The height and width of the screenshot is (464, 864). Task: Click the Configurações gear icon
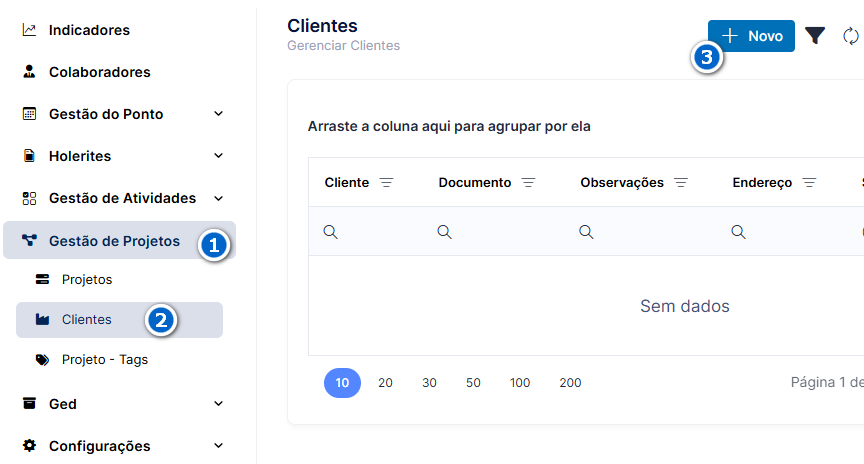pos(29,445)
